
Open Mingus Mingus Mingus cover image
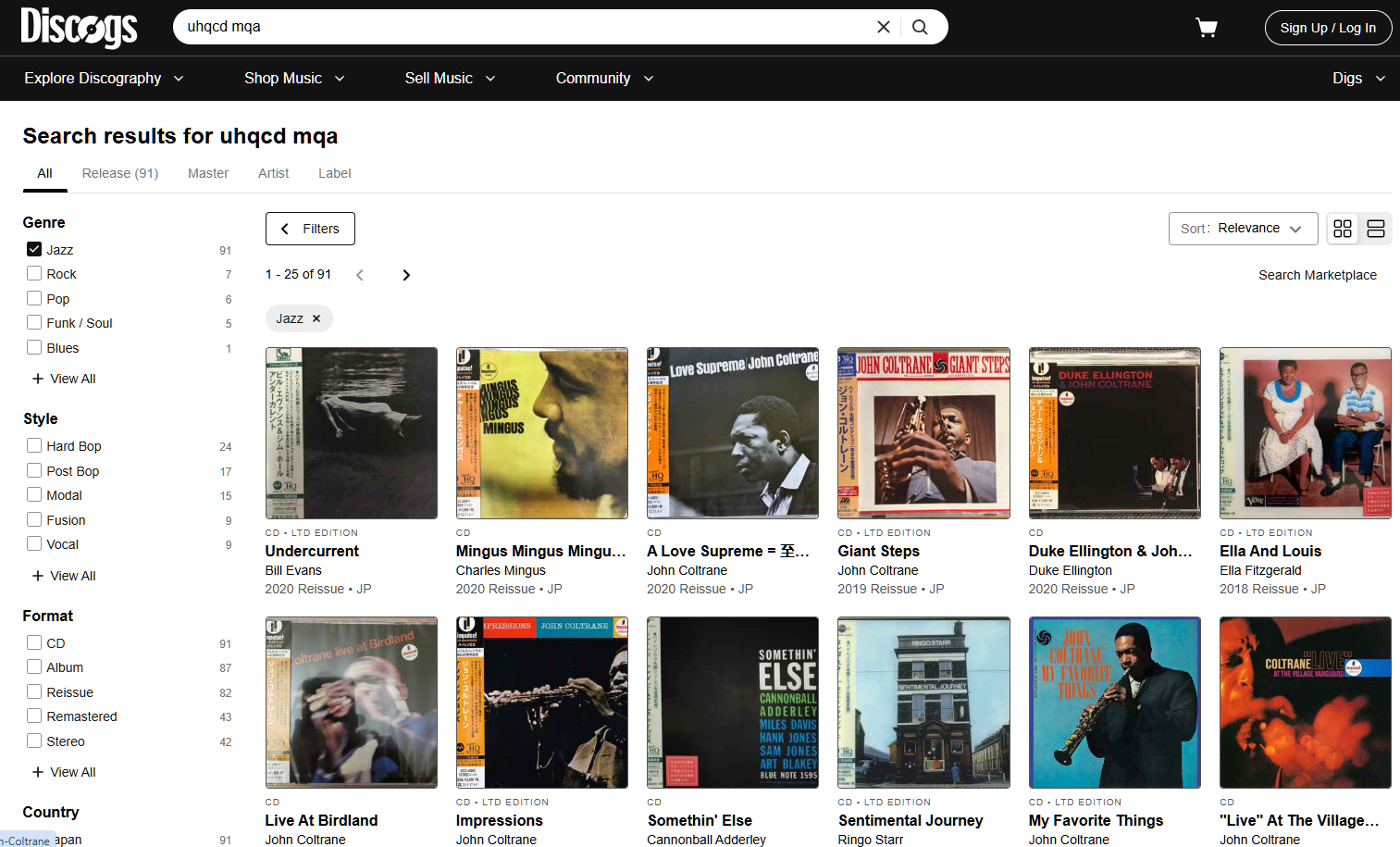[x=542, y=433]
